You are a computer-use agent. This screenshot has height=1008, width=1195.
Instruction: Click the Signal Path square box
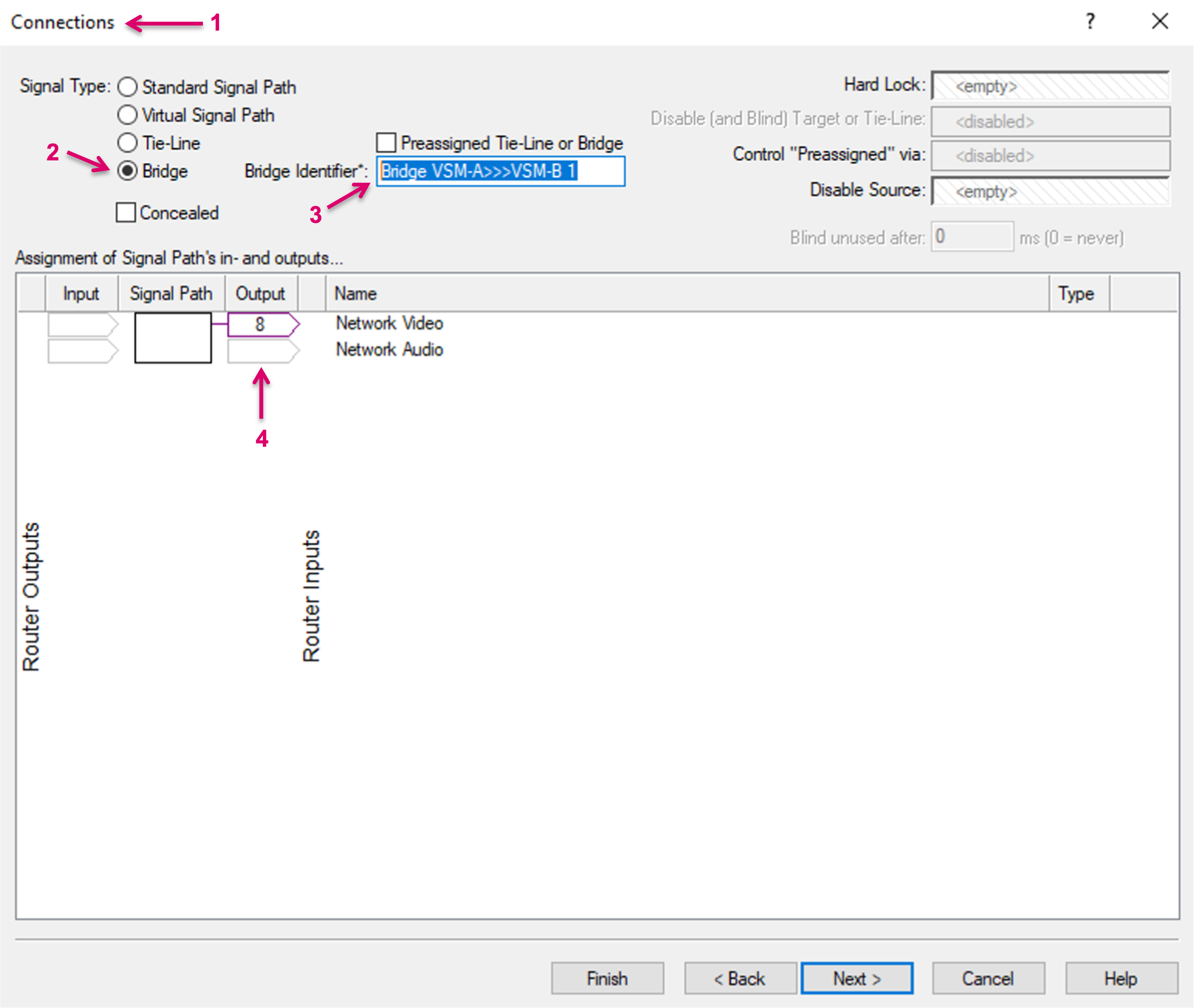click(173, 338)
